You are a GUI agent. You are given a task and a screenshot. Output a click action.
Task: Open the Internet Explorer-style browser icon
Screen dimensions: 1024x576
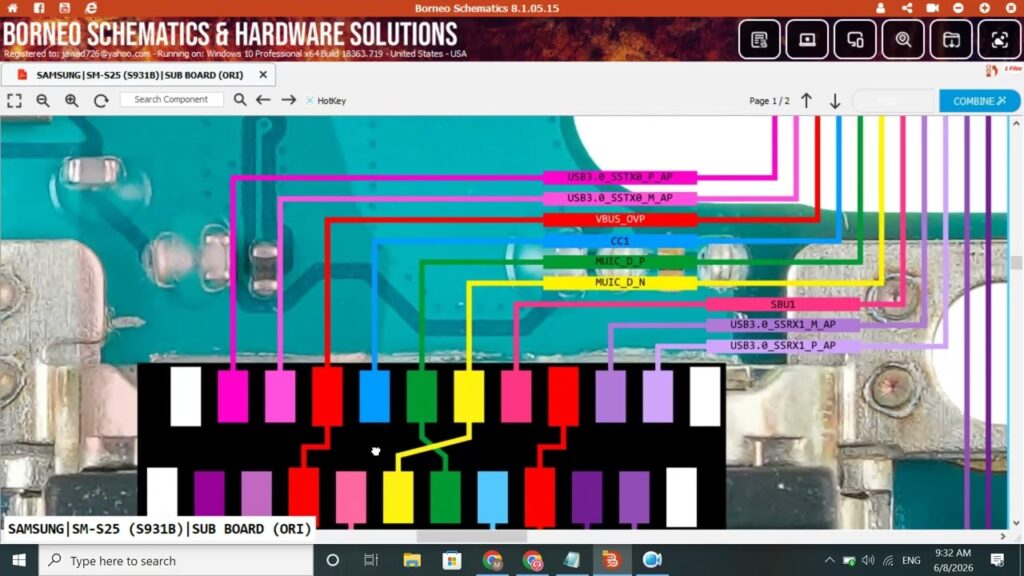[91, 8]
